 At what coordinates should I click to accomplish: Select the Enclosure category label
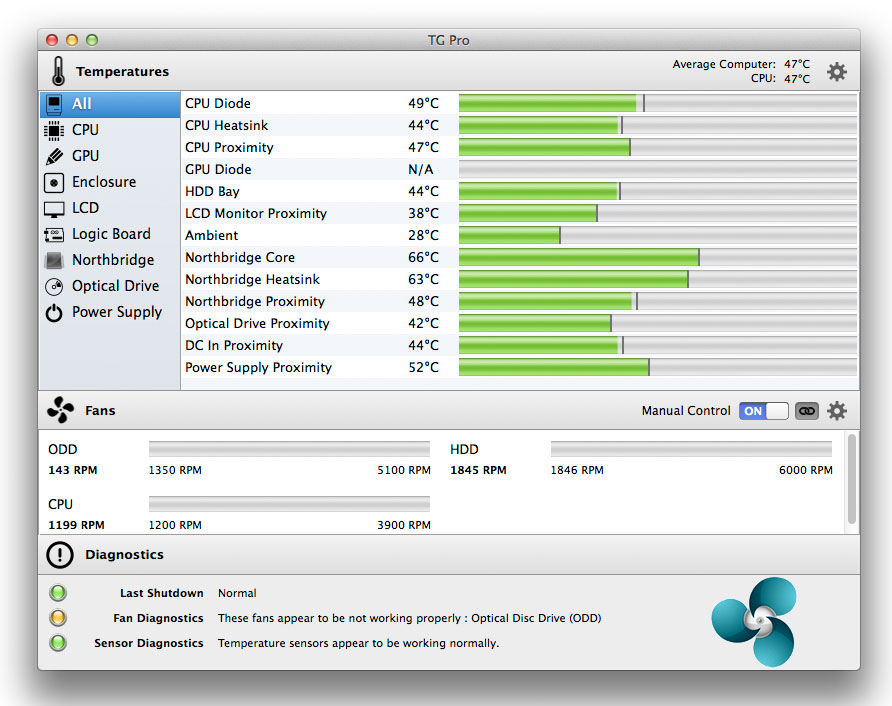[104, 182]
